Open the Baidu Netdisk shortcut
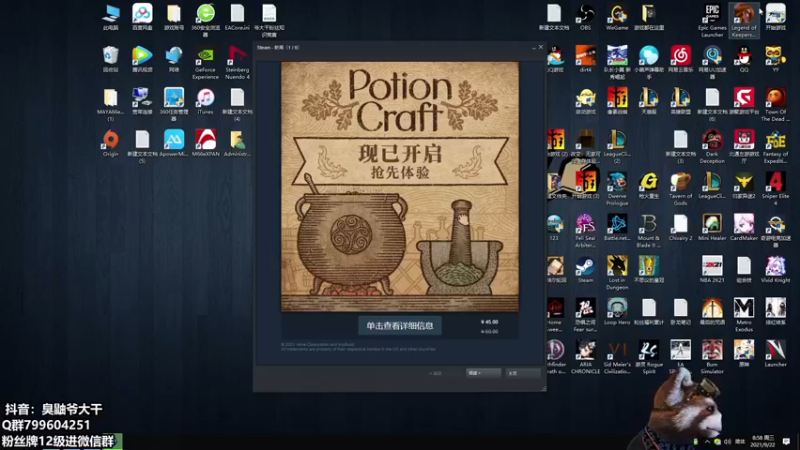 point(142,17)
